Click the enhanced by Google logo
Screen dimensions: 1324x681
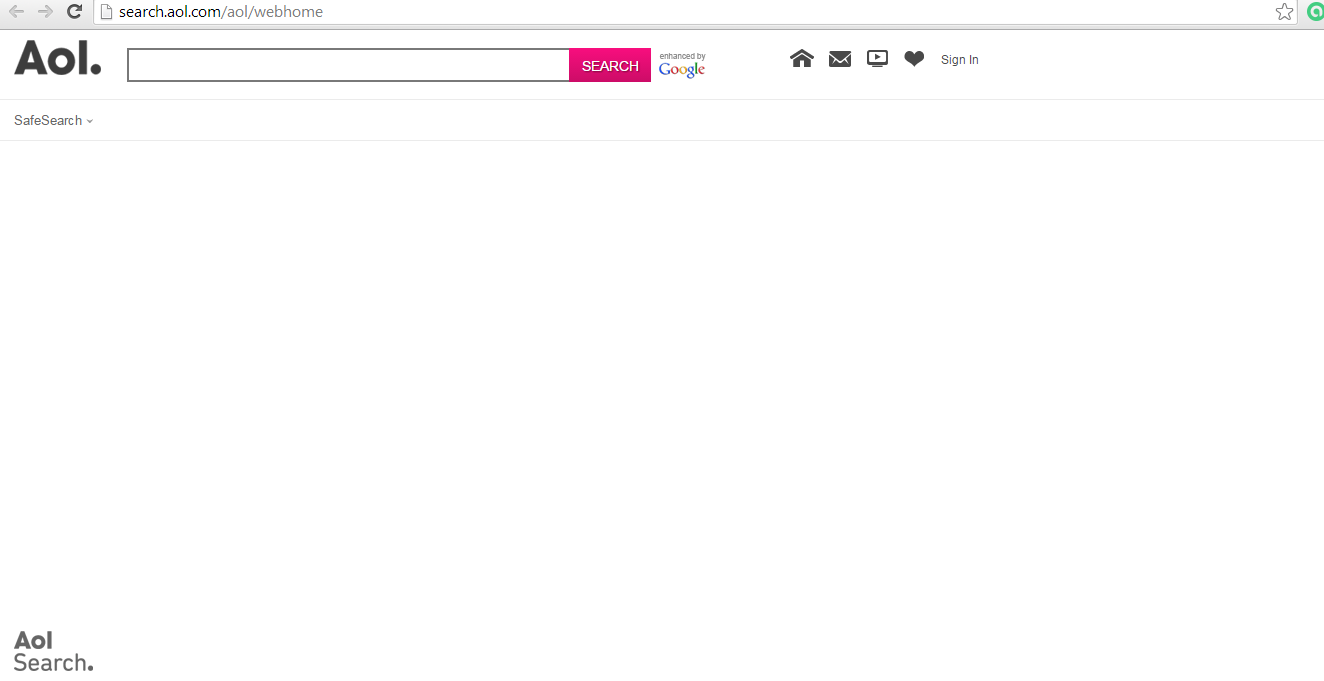click(682, 65)
